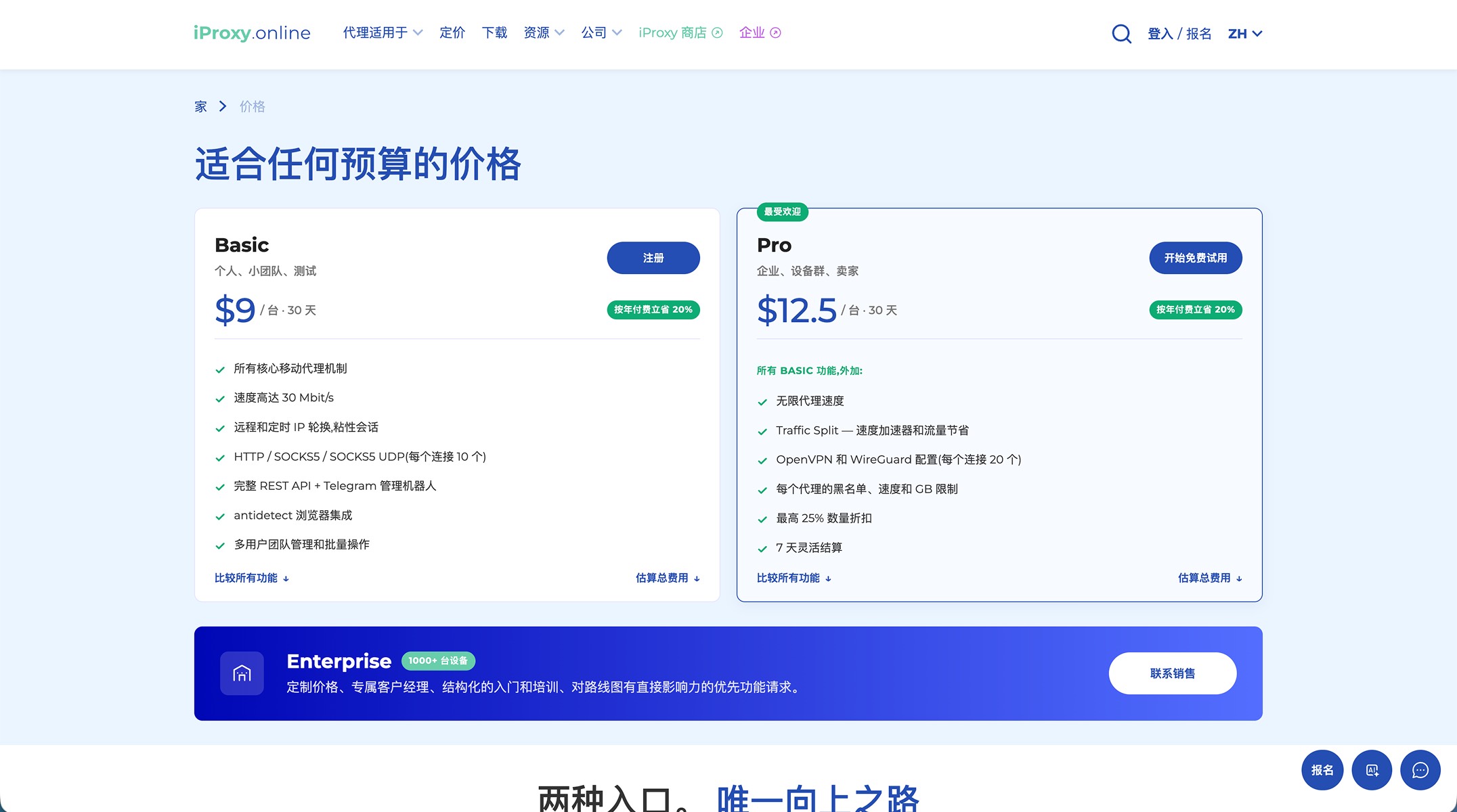Open the search magnifier icon

[1121, 33]
